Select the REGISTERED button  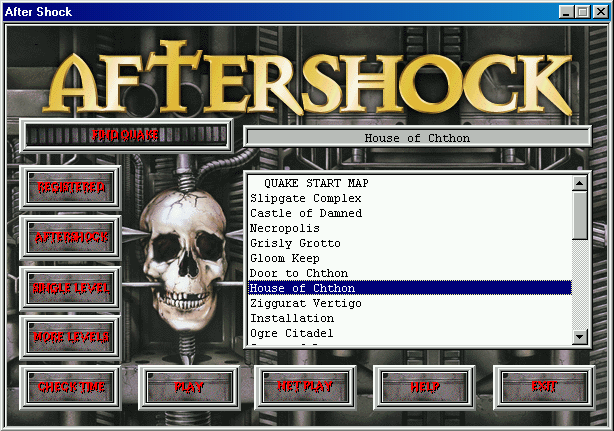tap(71, 187)
